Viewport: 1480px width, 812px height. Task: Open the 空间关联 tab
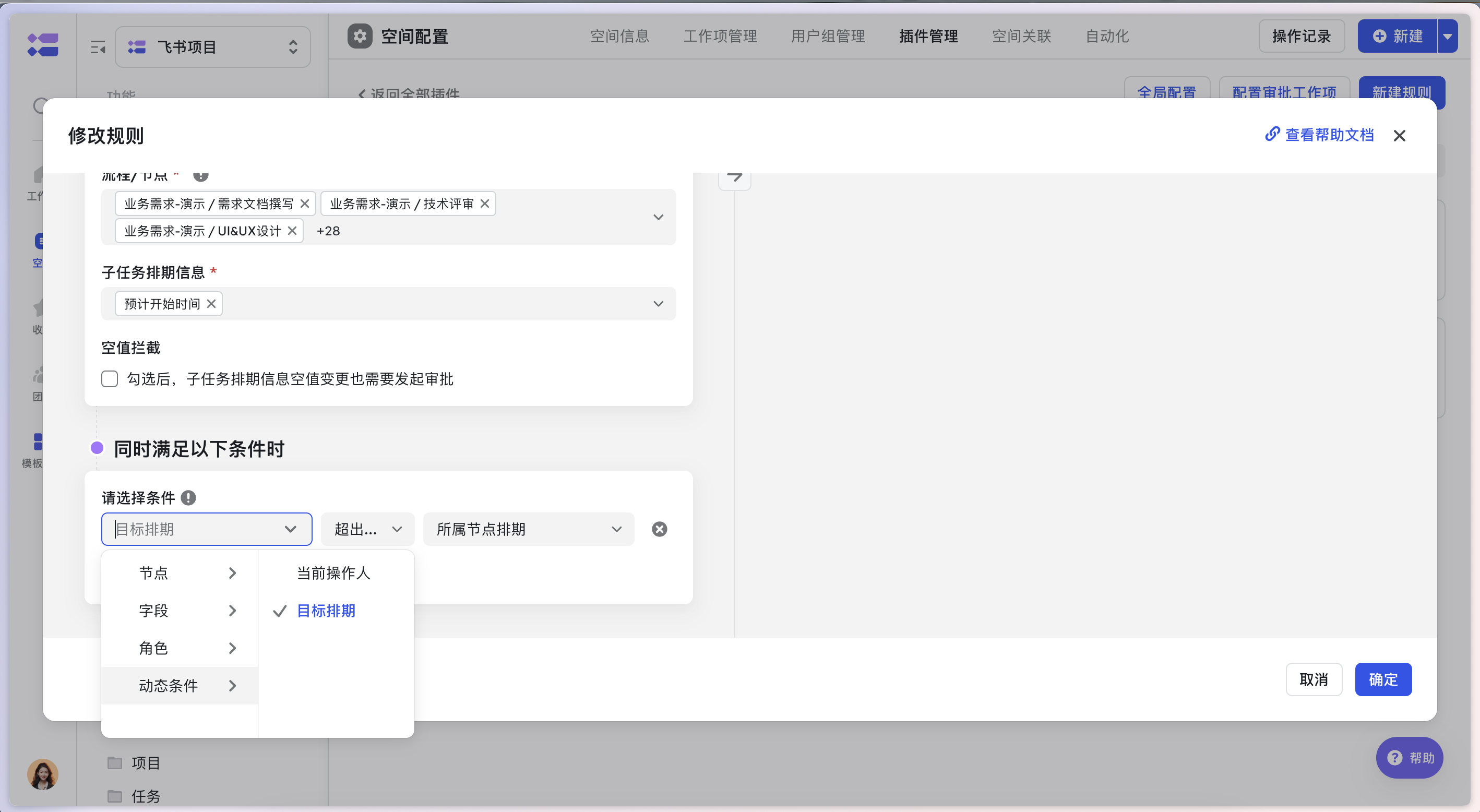(1021, 36)
